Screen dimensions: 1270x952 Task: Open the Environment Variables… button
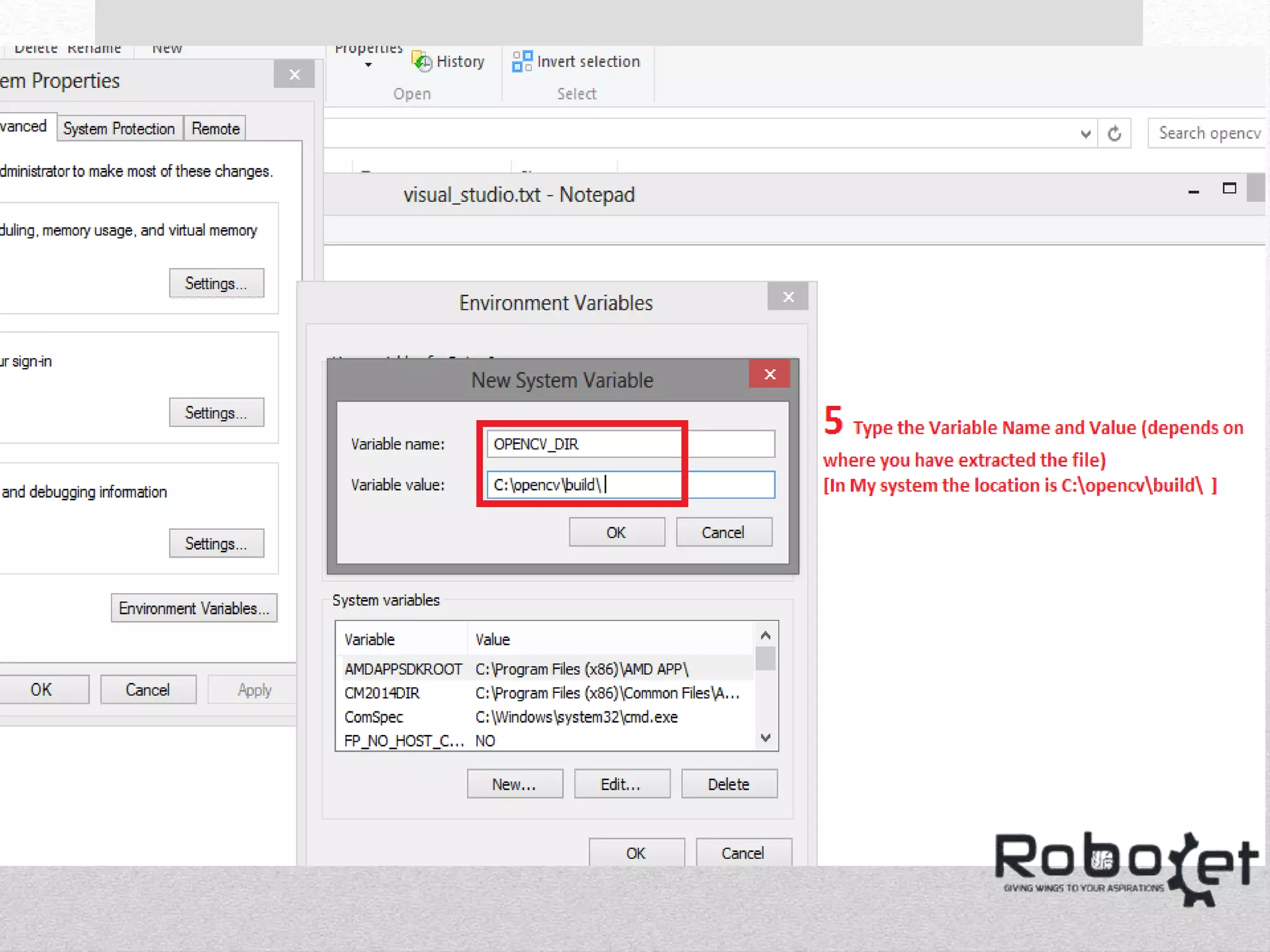point(194,609)
